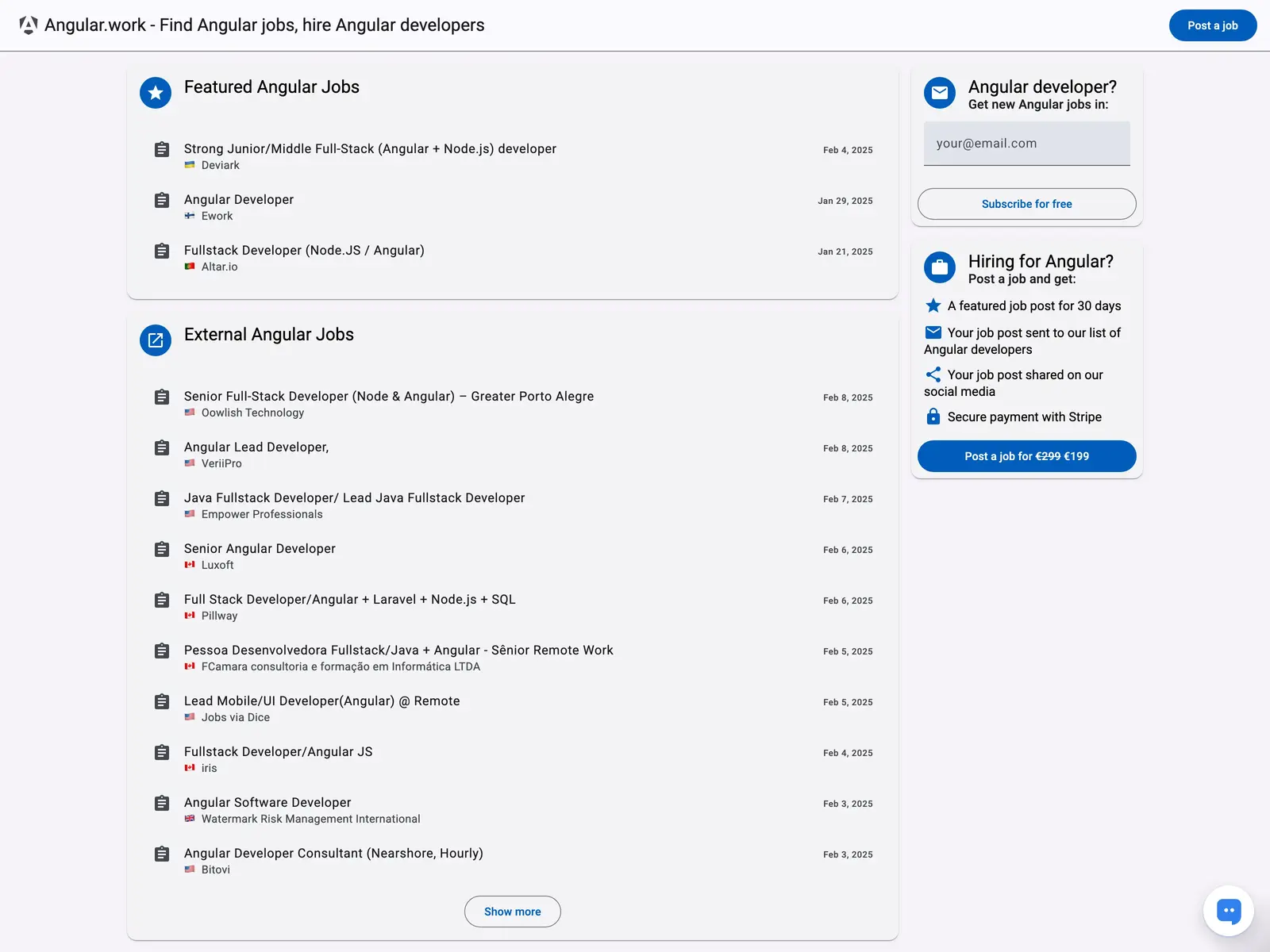The height and width of the screenshot is (952, 1270).
Task: Click Subscribe for free button
Action: pyautogui.click(x=1027, y=204)
